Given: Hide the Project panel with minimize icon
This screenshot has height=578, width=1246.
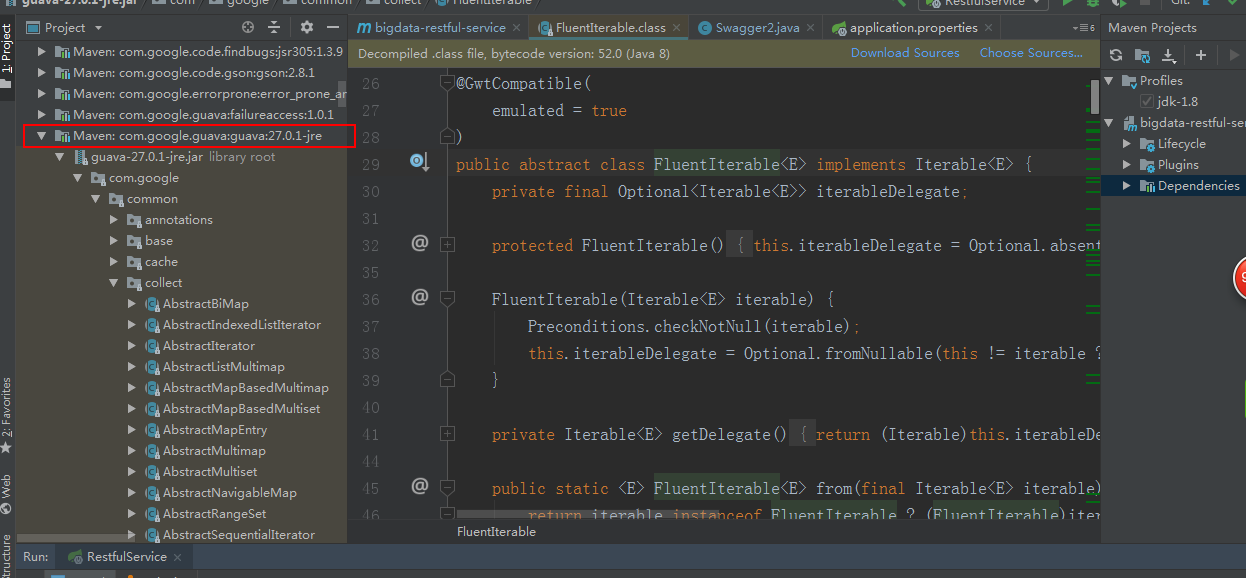Looking at the screenshot, I should click(x=333, y=28).
